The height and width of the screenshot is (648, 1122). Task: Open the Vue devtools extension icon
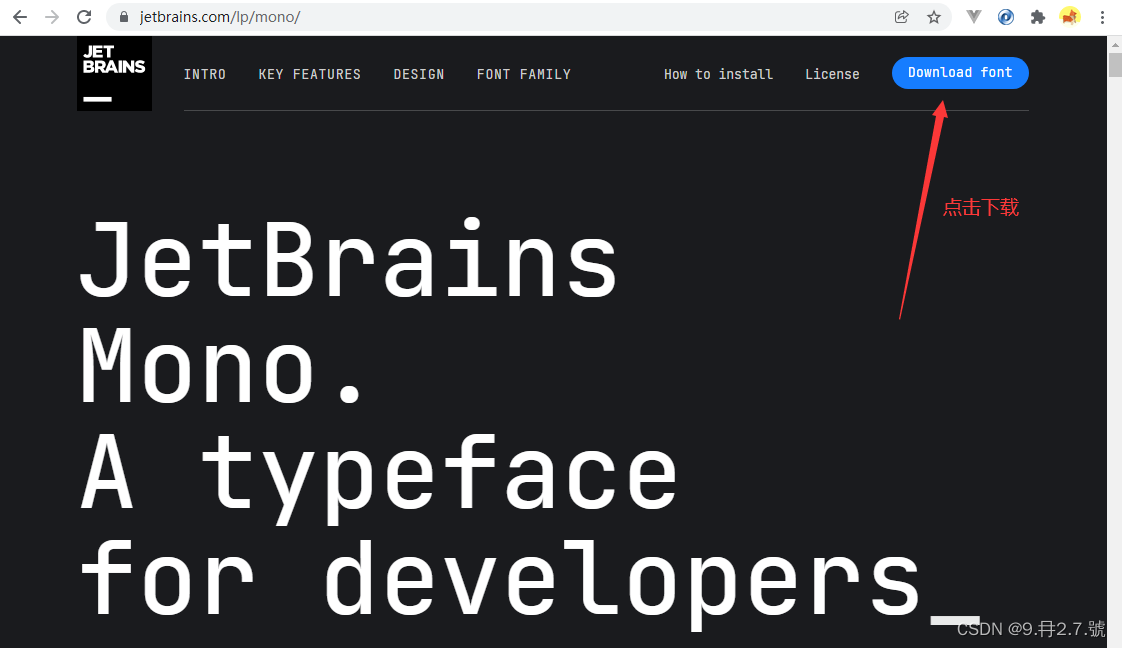click(x=974, y=16)
